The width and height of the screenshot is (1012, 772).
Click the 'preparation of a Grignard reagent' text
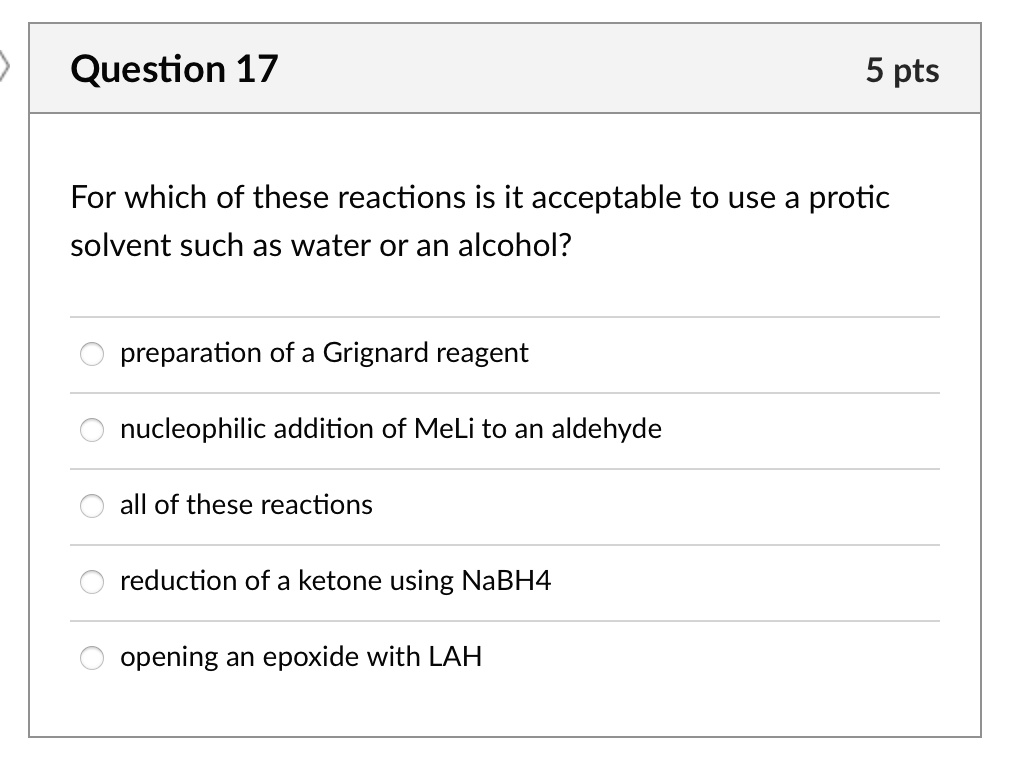point(323,354)
